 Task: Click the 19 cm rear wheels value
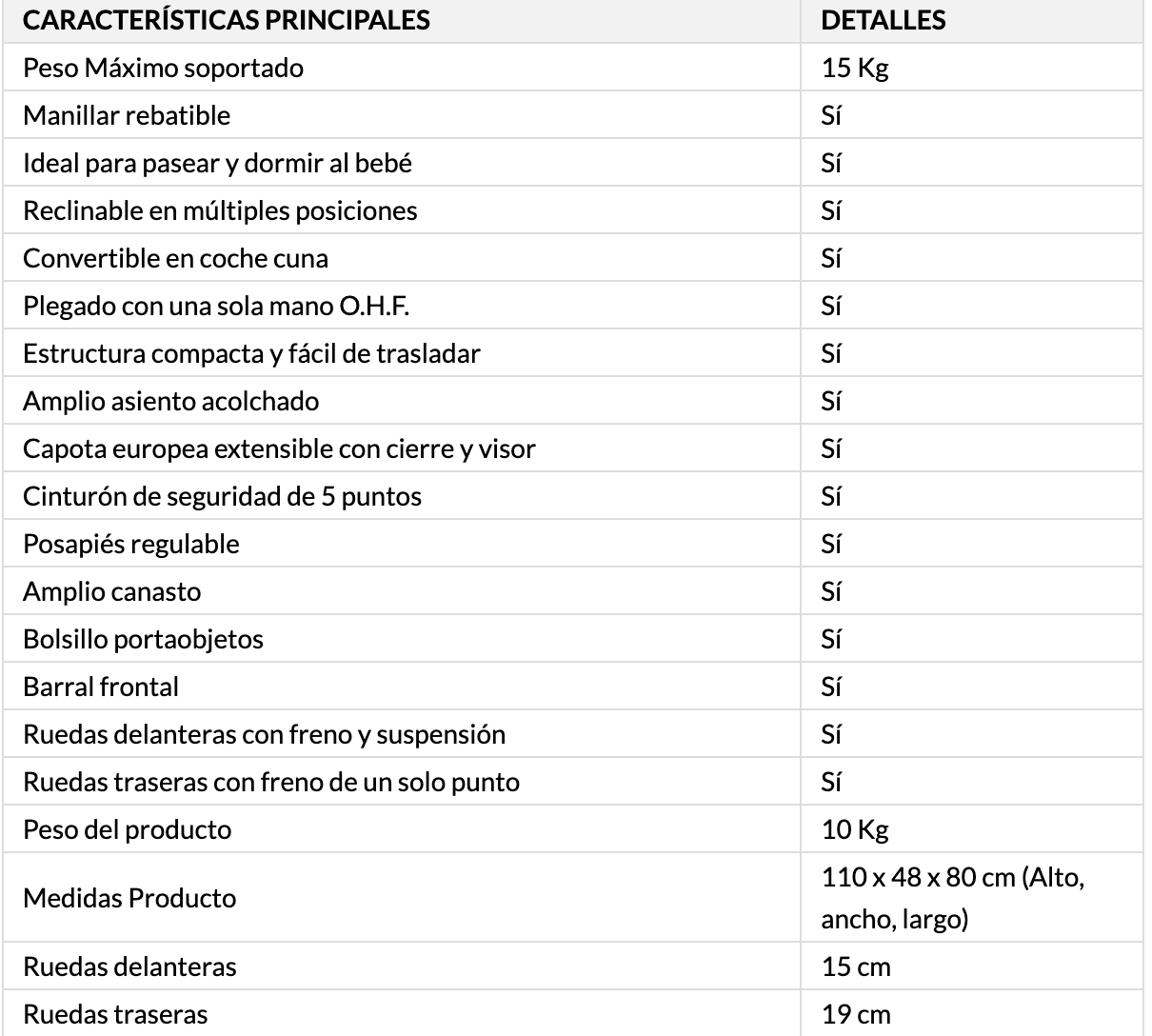(856, 1014)
